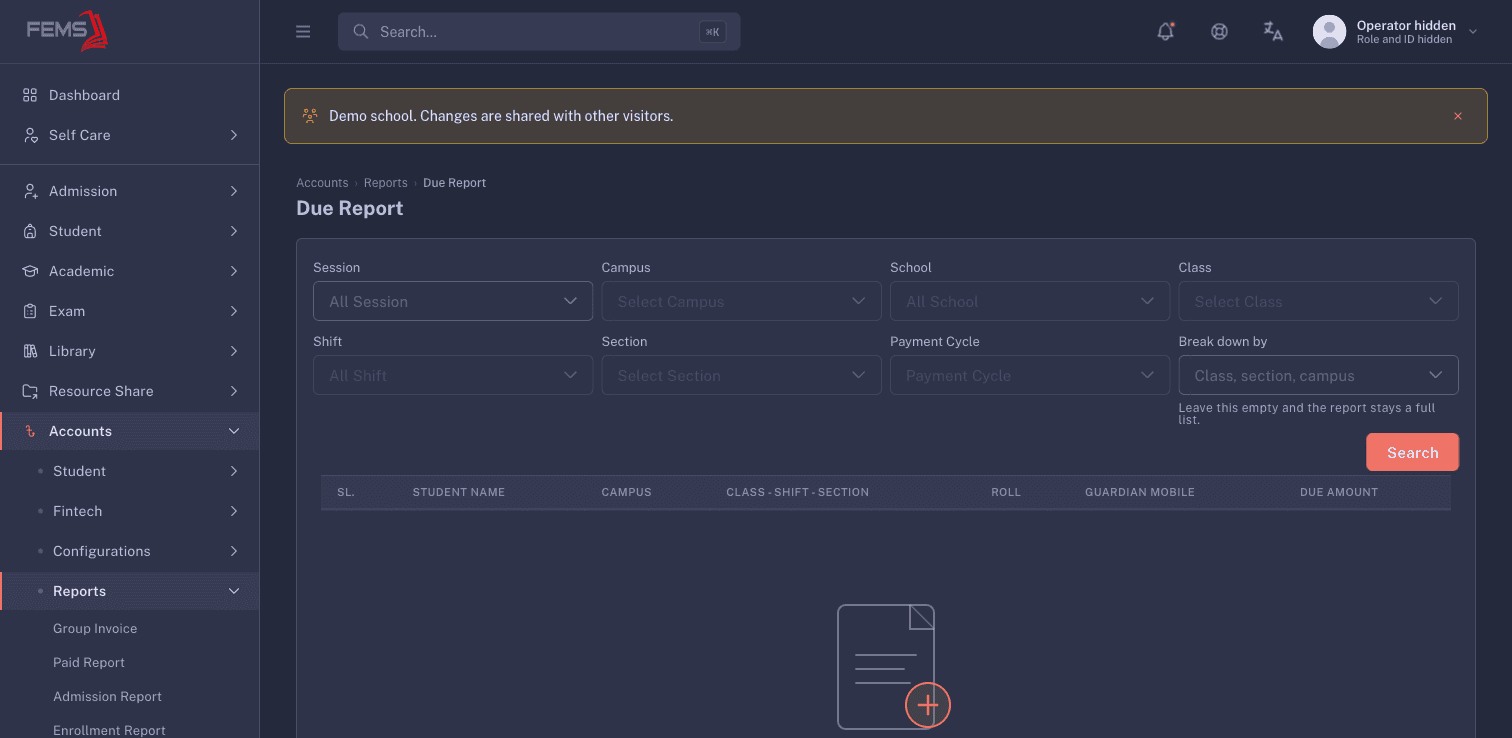This screenshot has width=1512, height=738.
Task: Open the Select Campus dropdown
Action: click(x=741, y=301)
